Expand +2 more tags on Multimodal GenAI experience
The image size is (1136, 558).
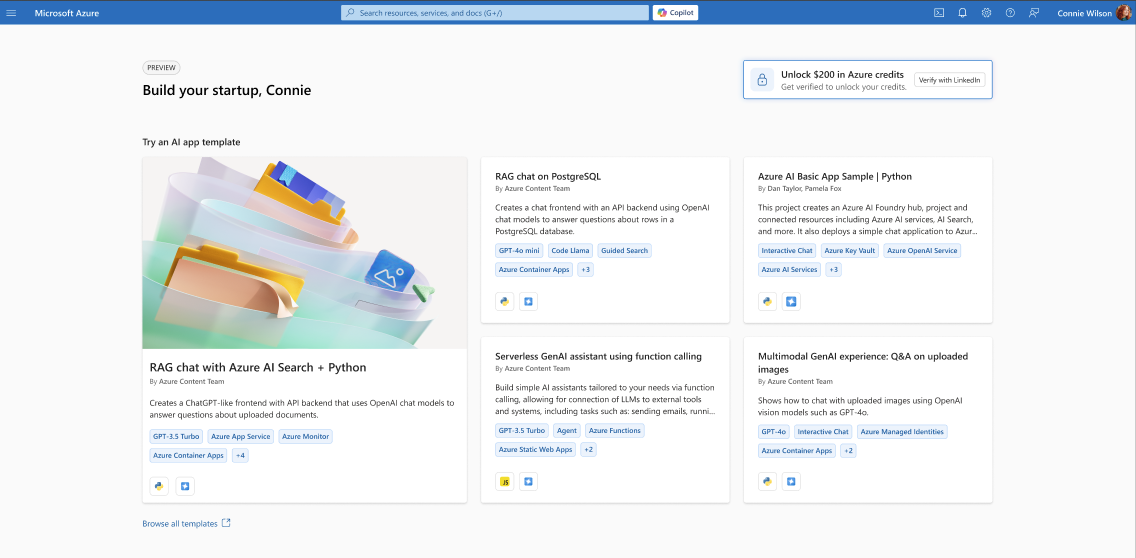pos(848,451)
